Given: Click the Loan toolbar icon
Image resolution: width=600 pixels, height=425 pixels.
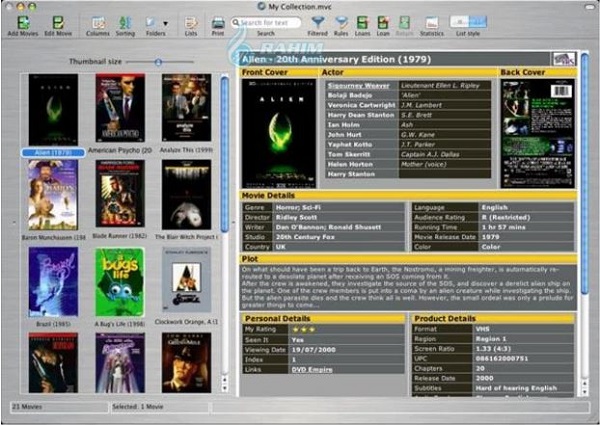Looking at the screenshot, I should tap(384, 22).
